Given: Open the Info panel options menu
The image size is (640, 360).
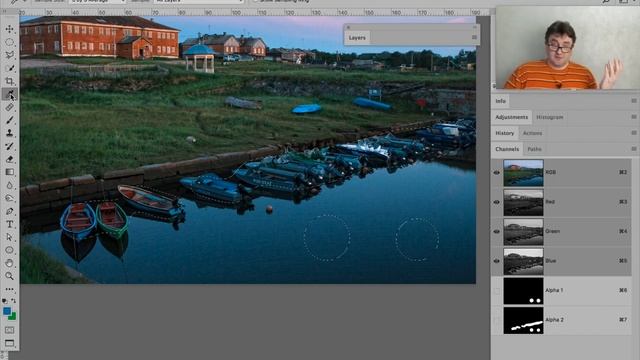Looking at the screenshot, I should (633, 101).
